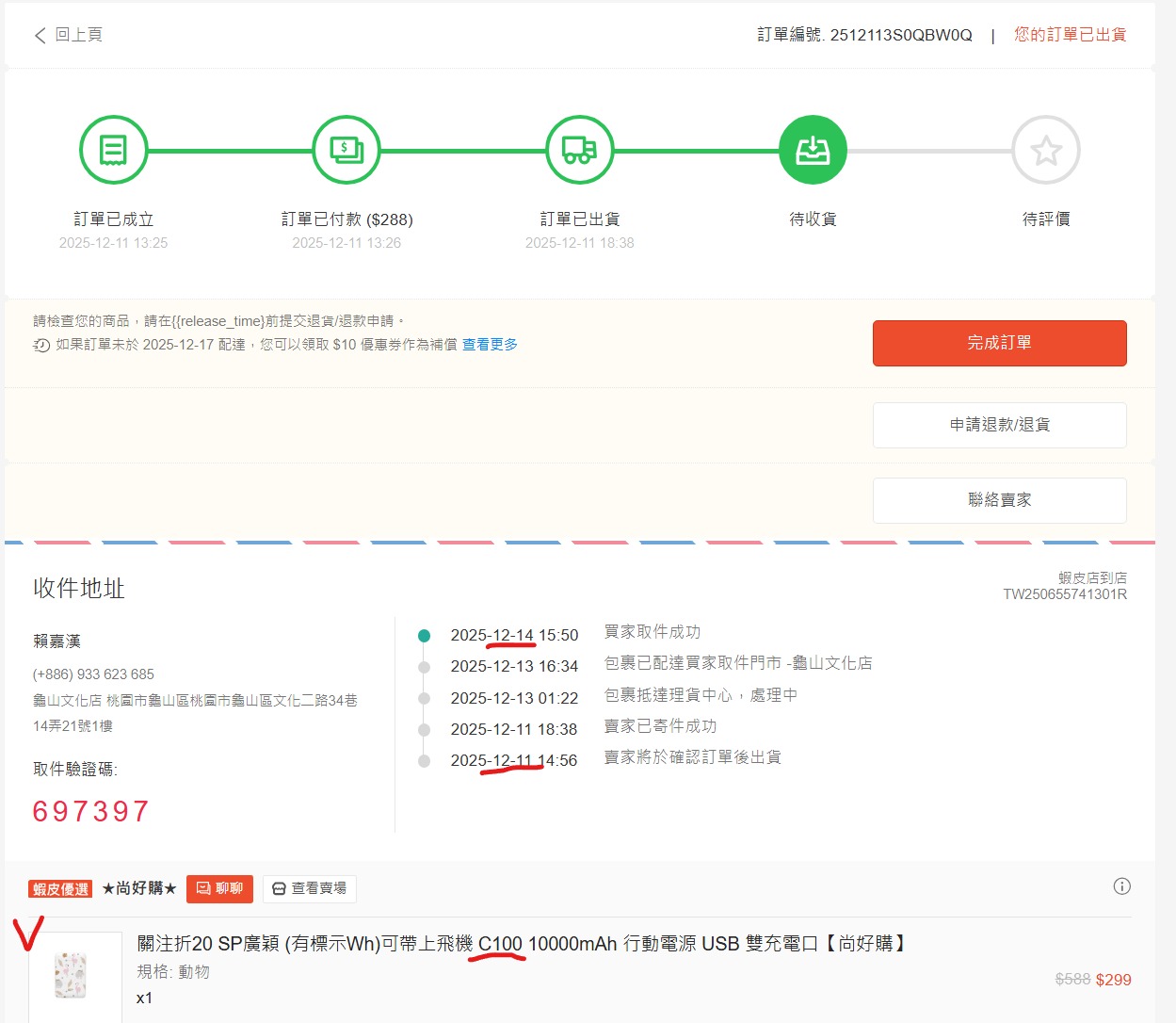Click the 訂單已付款 money step icon
The image size is (1176, 1023).
coord(346,151)
